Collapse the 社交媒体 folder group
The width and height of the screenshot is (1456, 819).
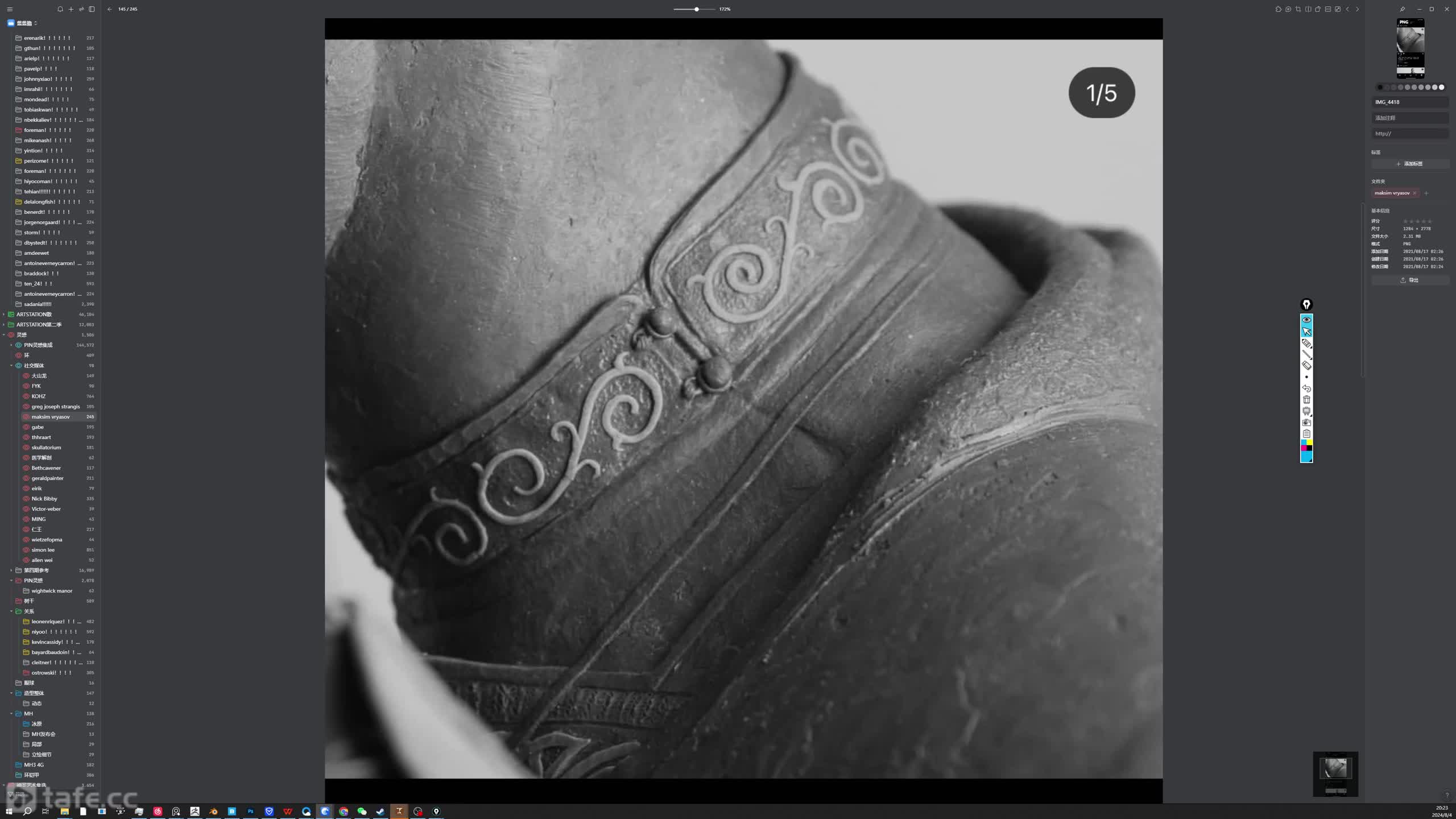pos(11,366)
